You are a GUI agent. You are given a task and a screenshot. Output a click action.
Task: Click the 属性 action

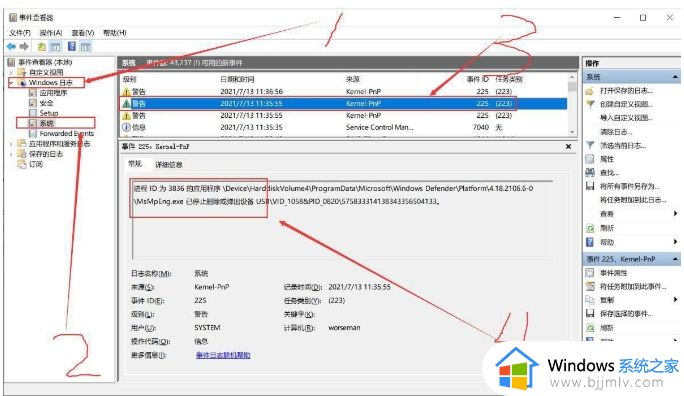tap(607, 159)
